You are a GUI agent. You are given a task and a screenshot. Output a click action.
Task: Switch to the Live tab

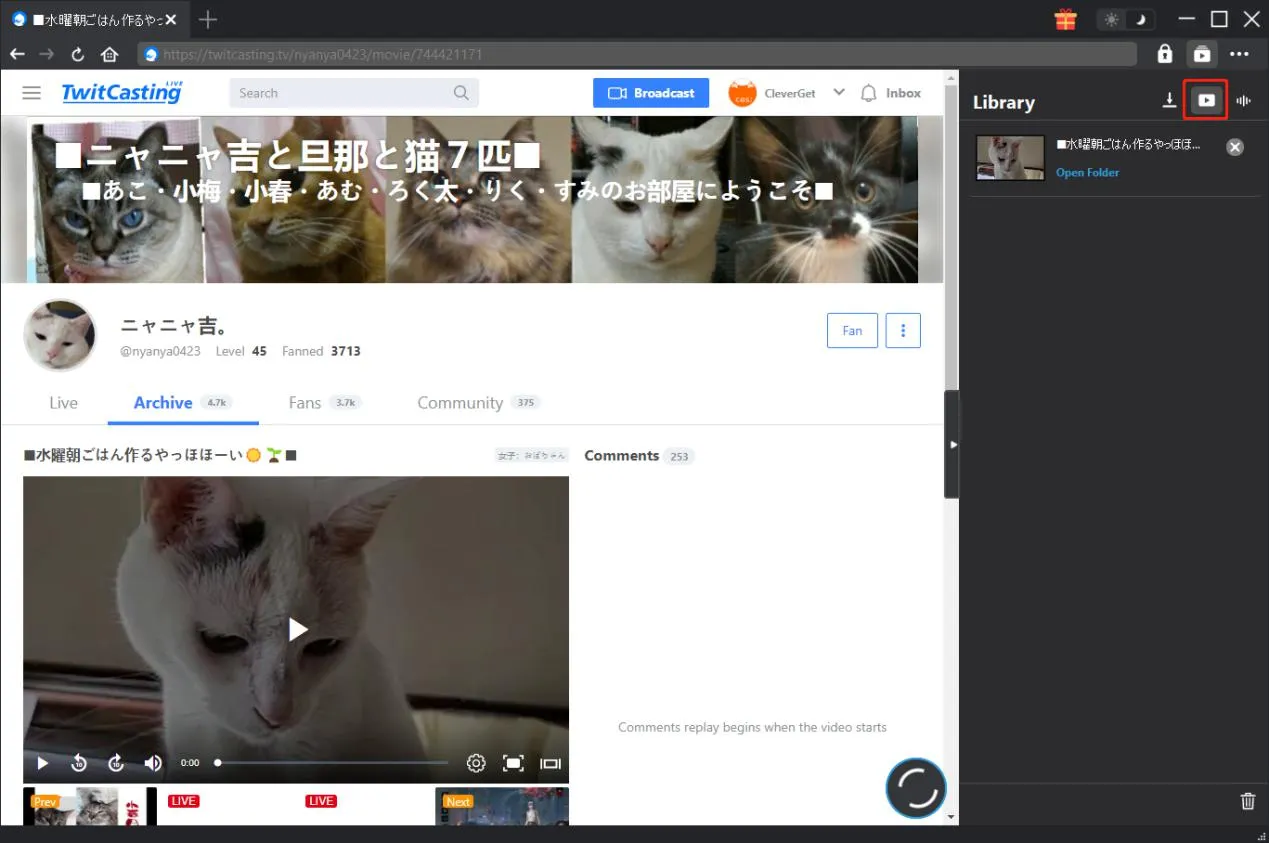click(x=63, y=403)
